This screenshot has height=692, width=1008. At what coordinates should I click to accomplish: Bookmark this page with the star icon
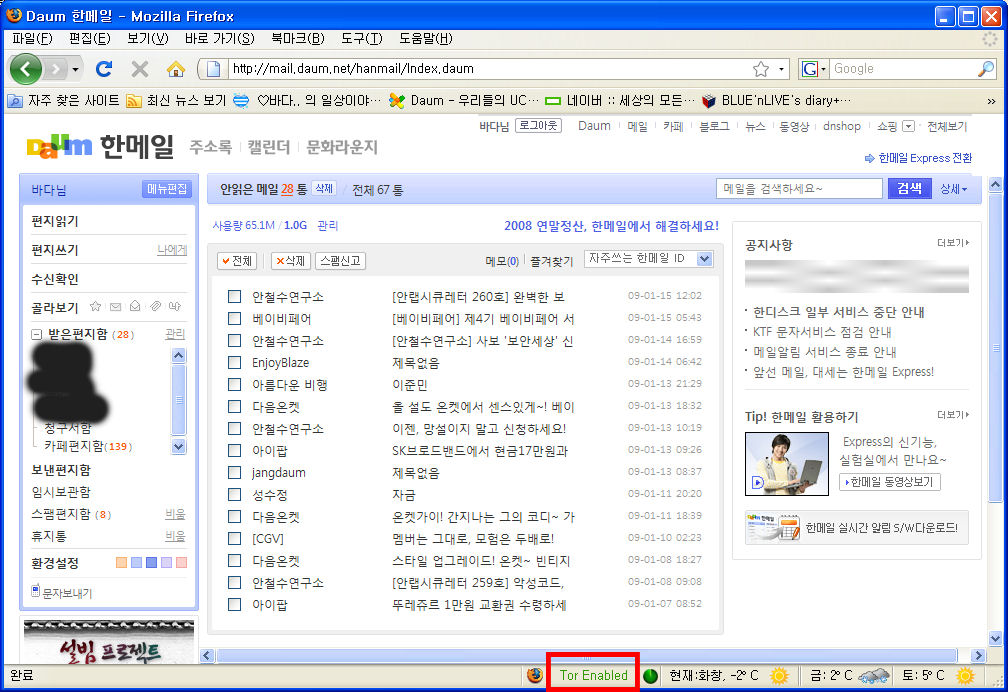tap(761, 69)
